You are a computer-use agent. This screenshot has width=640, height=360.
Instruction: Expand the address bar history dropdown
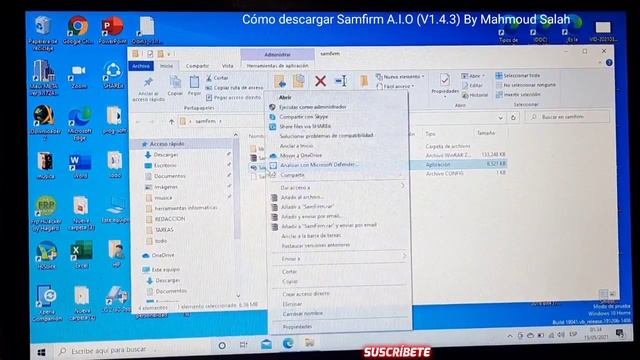[x=500, y=118]
